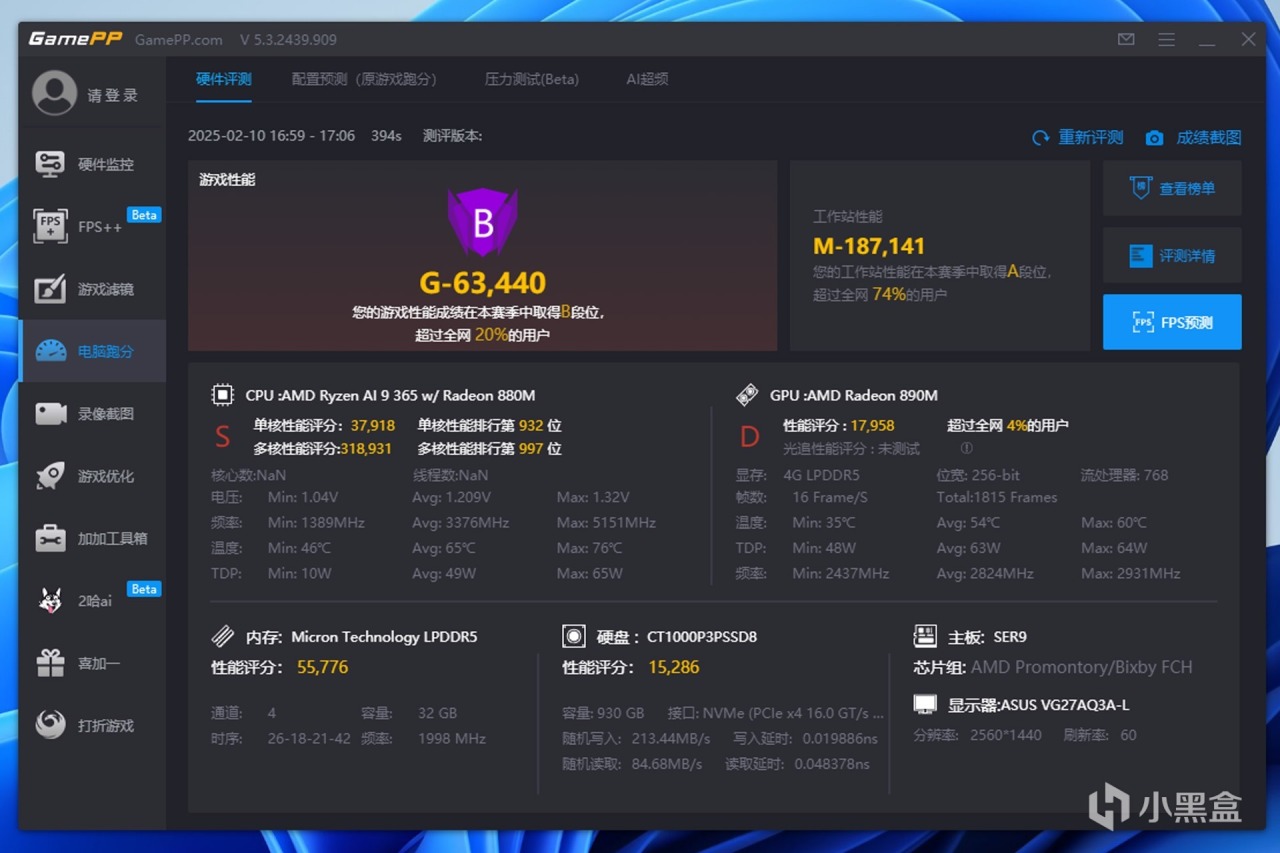Switch to AI超频 tab
Screen dimensions: 1280x853
[647, 79]
